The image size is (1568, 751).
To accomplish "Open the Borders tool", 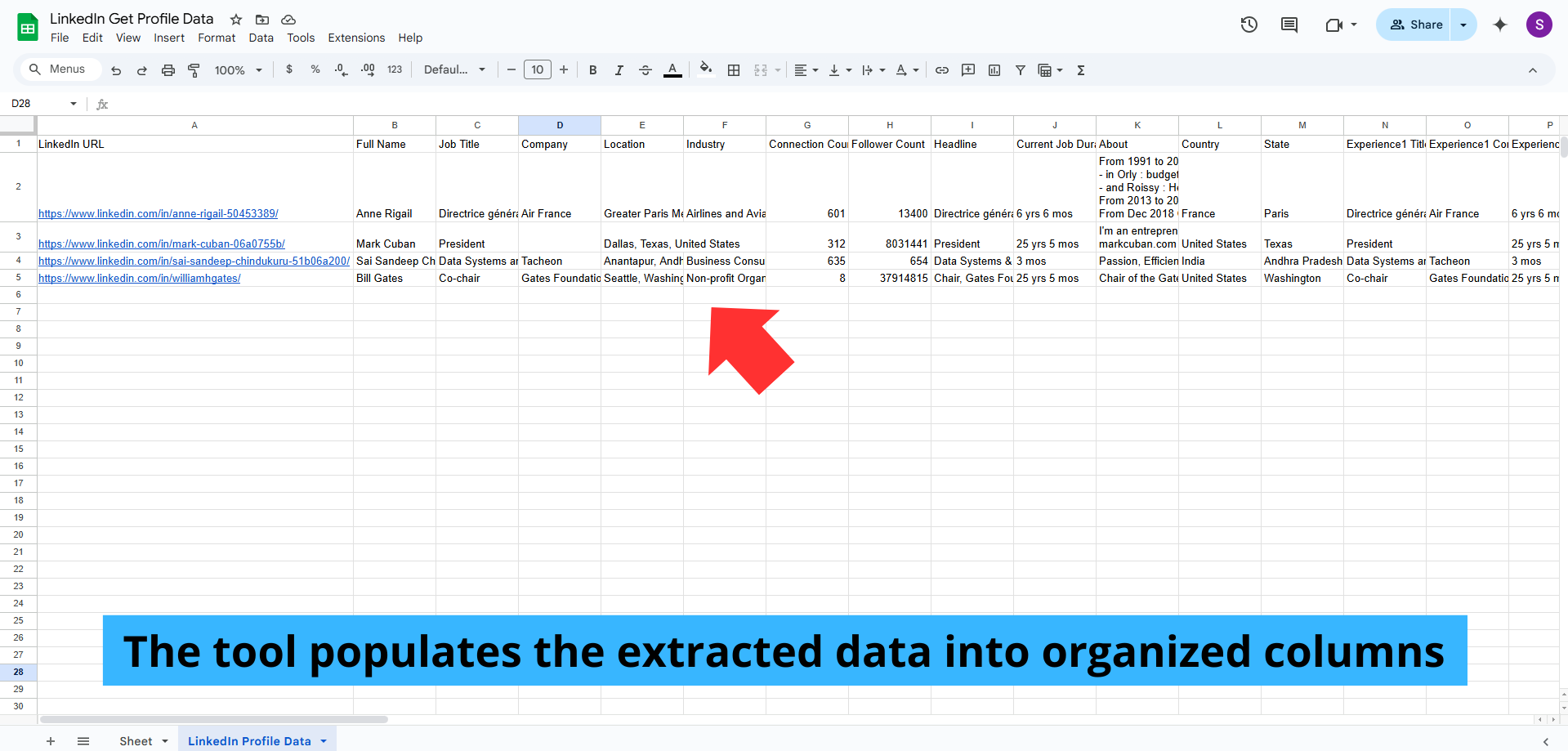I will coord(734,70).
